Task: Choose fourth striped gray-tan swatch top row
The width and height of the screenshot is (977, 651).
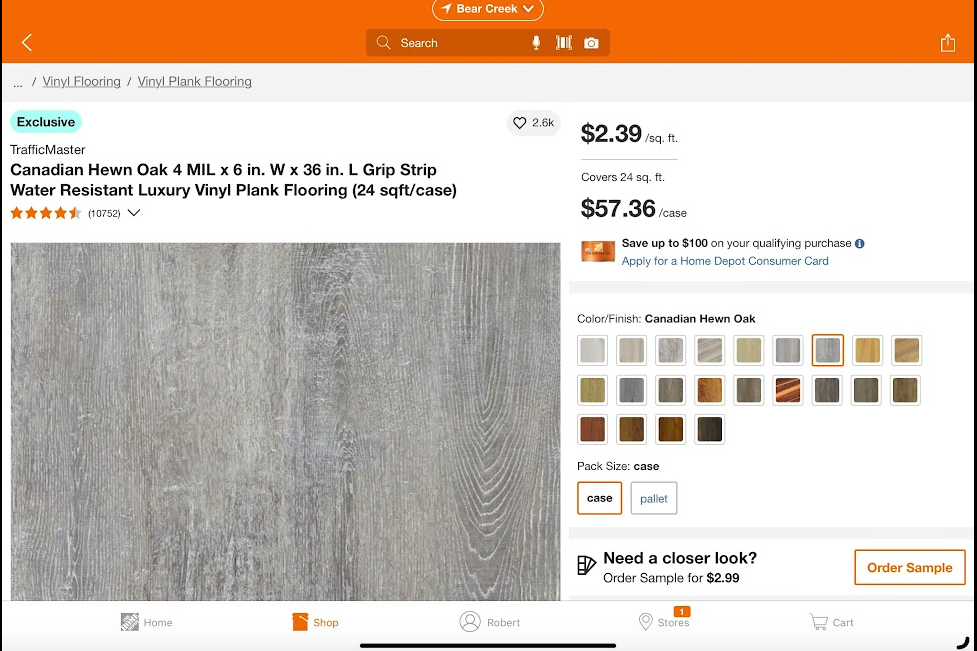Action: click(710, 350)
